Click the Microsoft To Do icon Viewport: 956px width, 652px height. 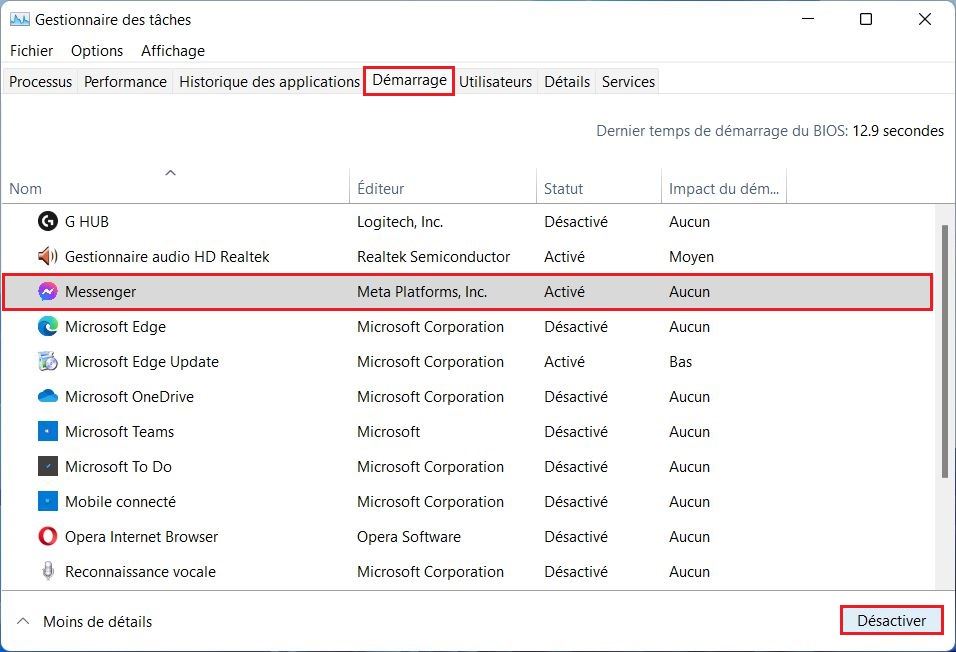point(47,467)
